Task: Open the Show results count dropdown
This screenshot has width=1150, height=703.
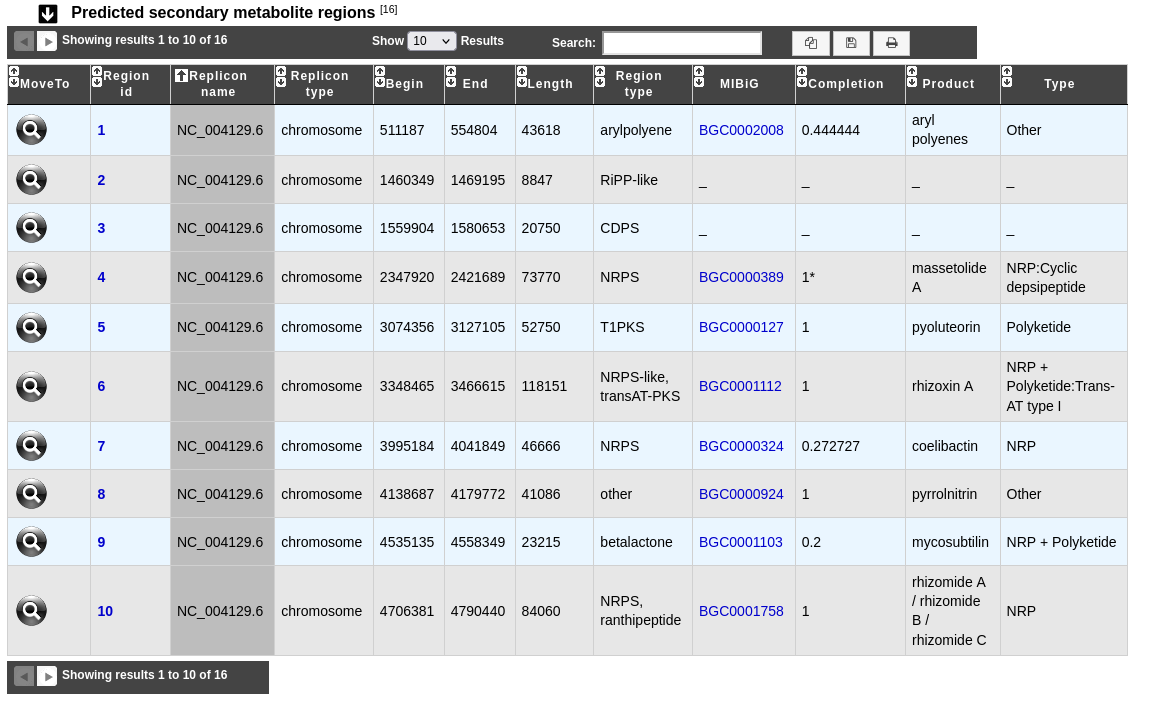Action: tap(432, 41)
